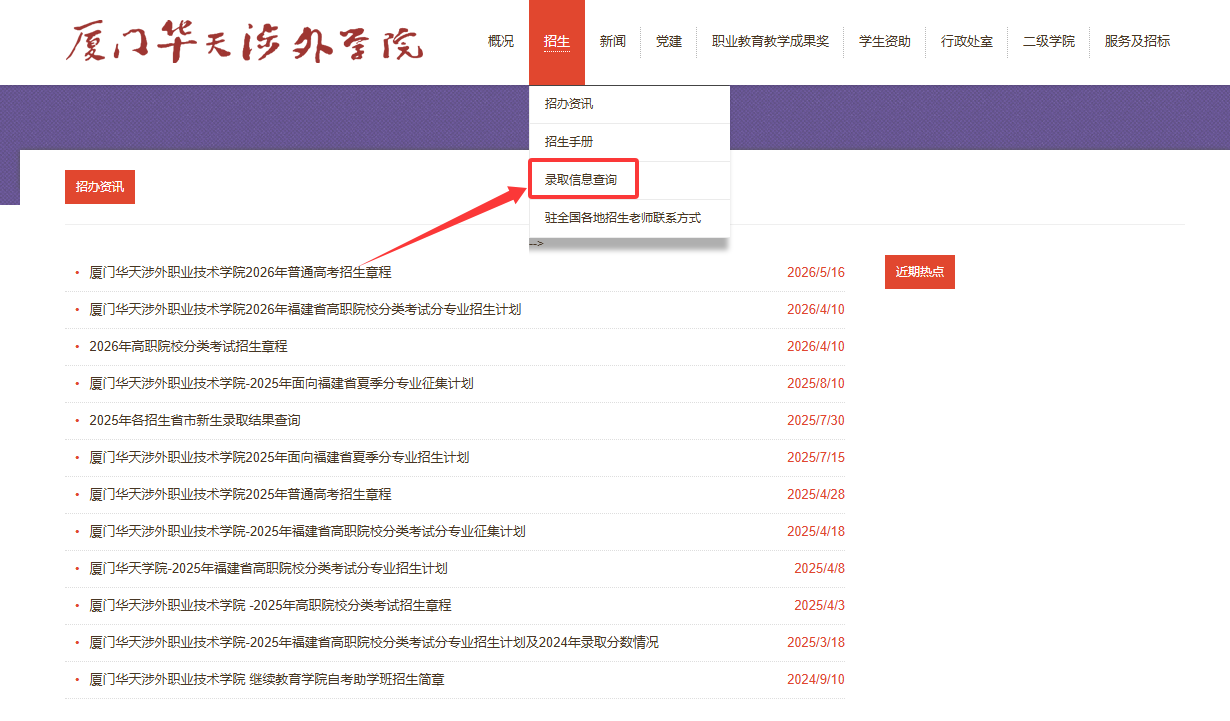Click the date 2024/9/10
The width and height of the screenshot is (1230, 721).
pyautogui.click(x=816, y=679)
